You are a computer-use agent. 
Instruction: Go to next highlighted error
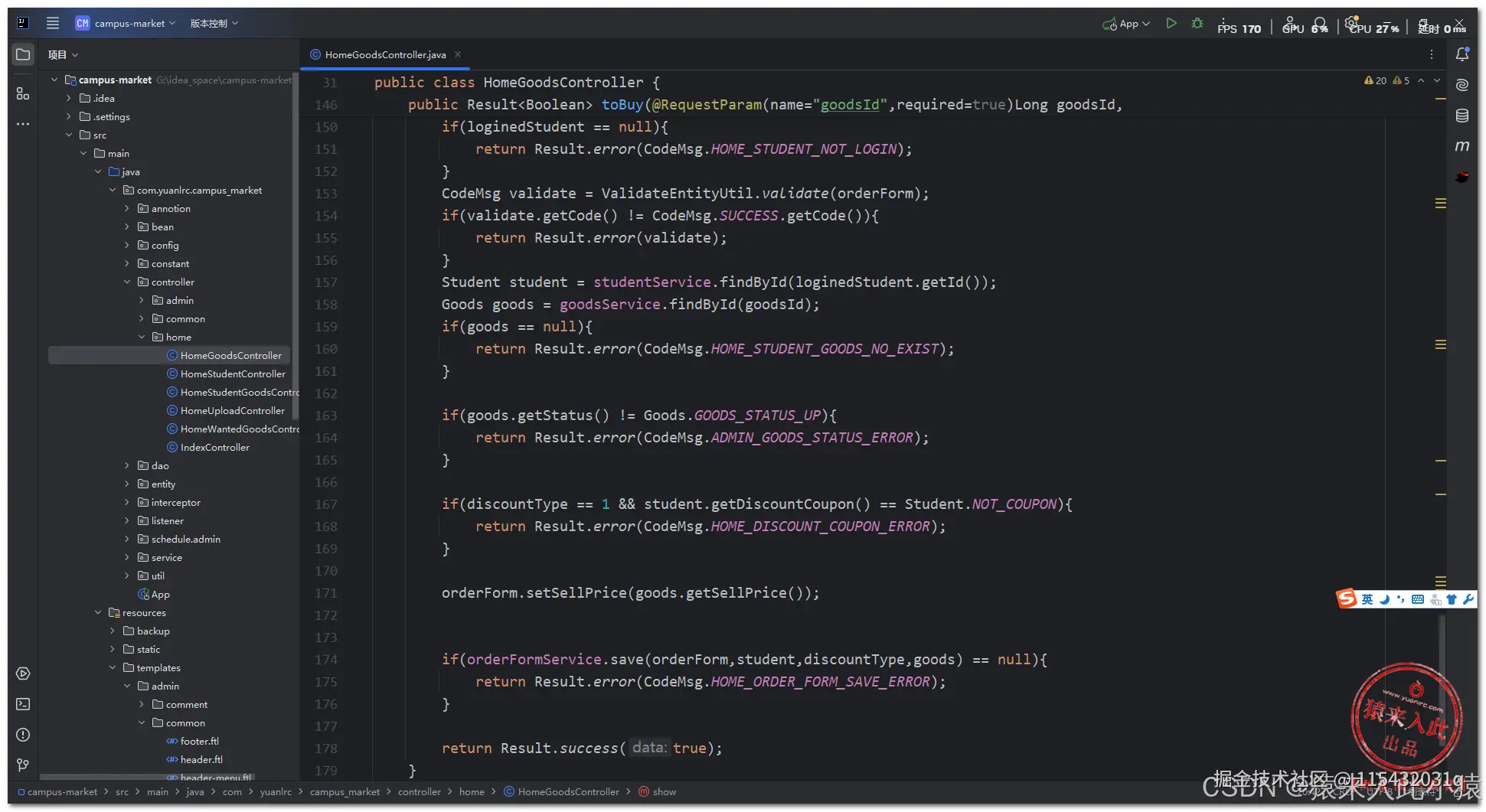pos(1437,80)
